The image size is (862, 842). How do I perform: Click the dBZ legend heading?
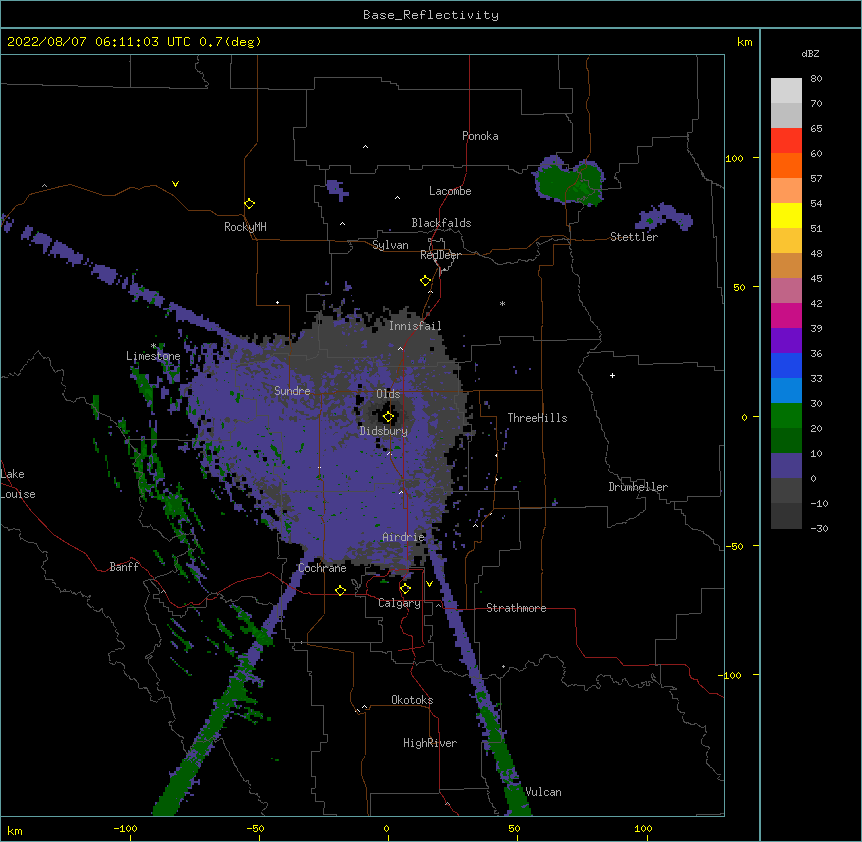point(810,54)
